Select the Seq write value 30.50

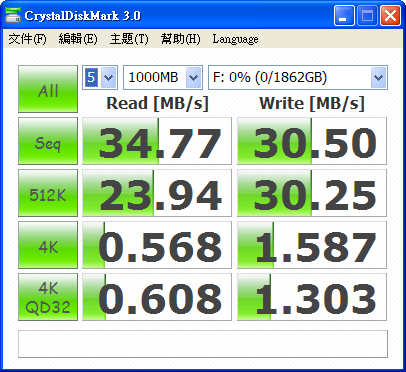(312, 141)
